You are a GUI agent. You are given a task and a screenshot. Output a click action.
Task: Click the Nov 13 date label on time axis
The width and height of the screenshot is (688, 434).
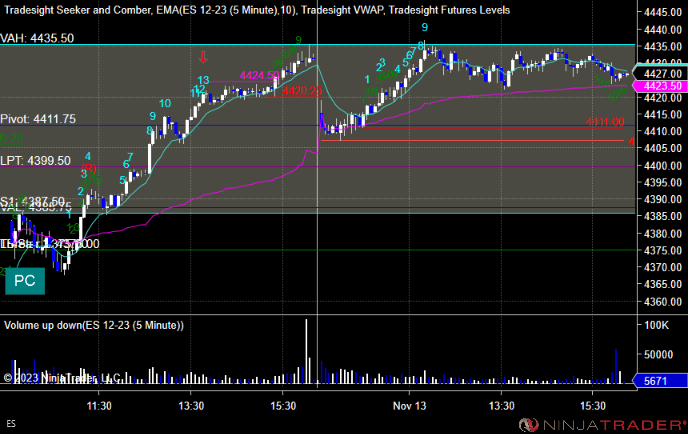coord(409,406)
